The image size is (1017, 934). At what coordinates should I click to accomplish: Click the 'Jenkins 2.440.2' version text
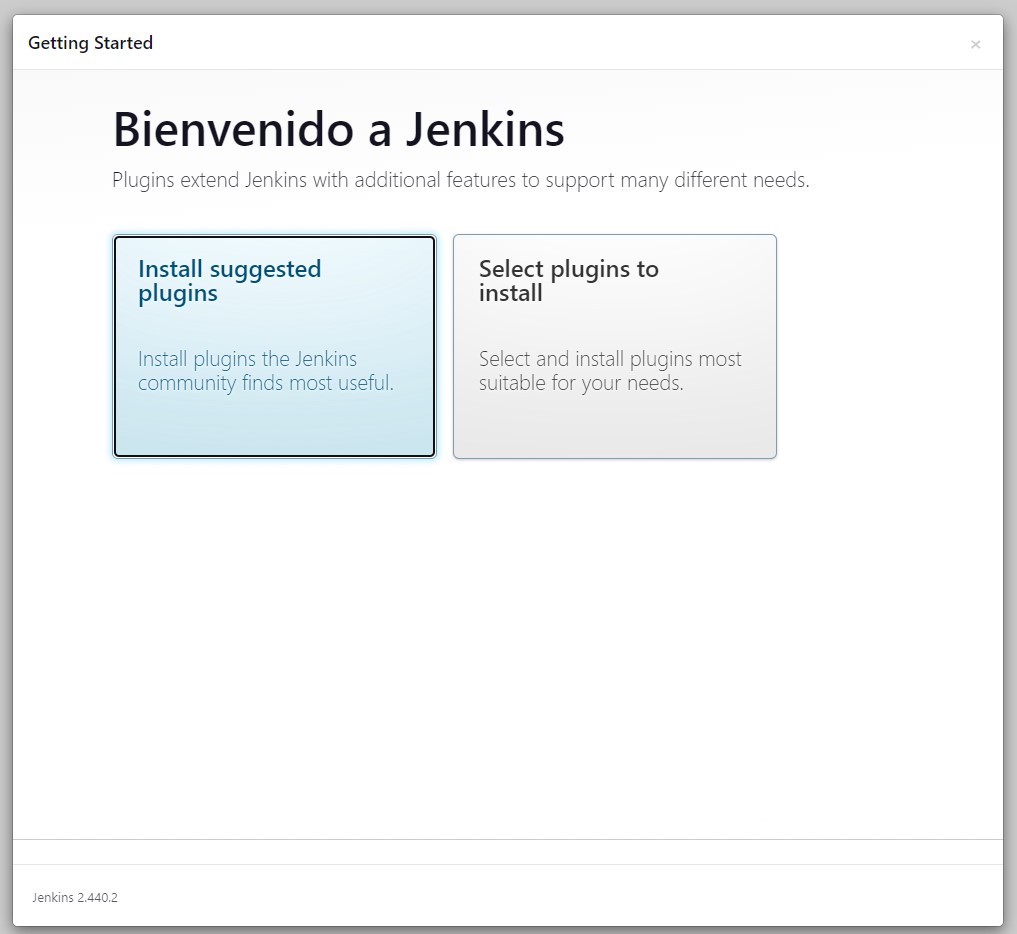[75, 898]
